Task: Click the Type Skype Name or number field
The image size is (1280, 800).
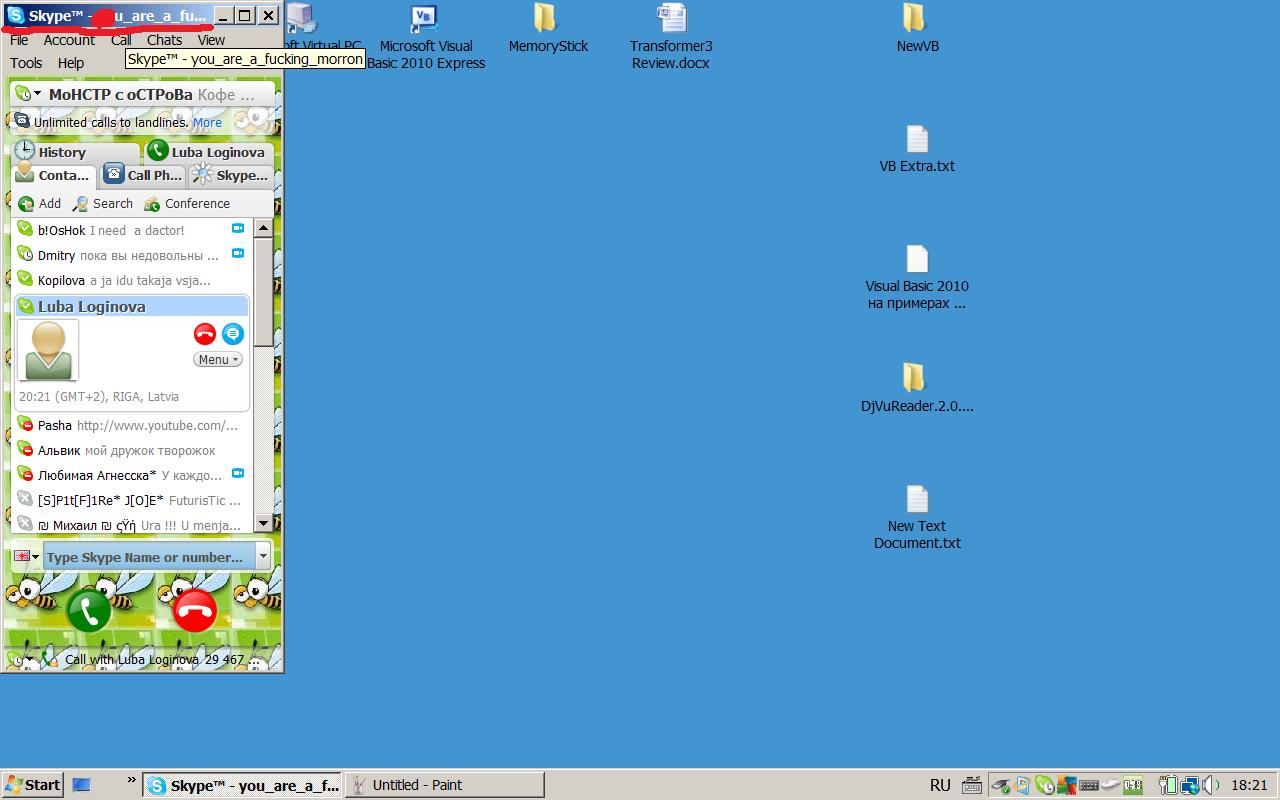Action: click(x=146, y=557)
